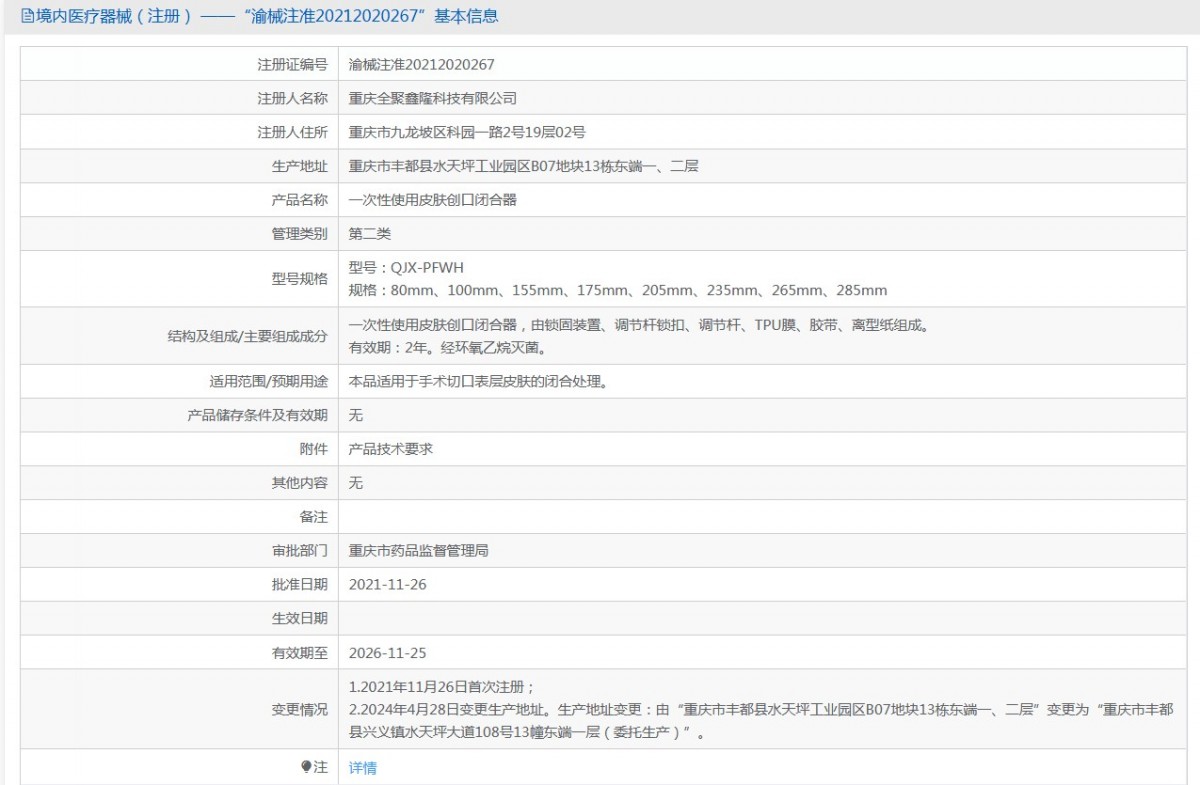Click the 结构及组成/主要组成成分 label
1200x785 pixels.
[247, 337]
